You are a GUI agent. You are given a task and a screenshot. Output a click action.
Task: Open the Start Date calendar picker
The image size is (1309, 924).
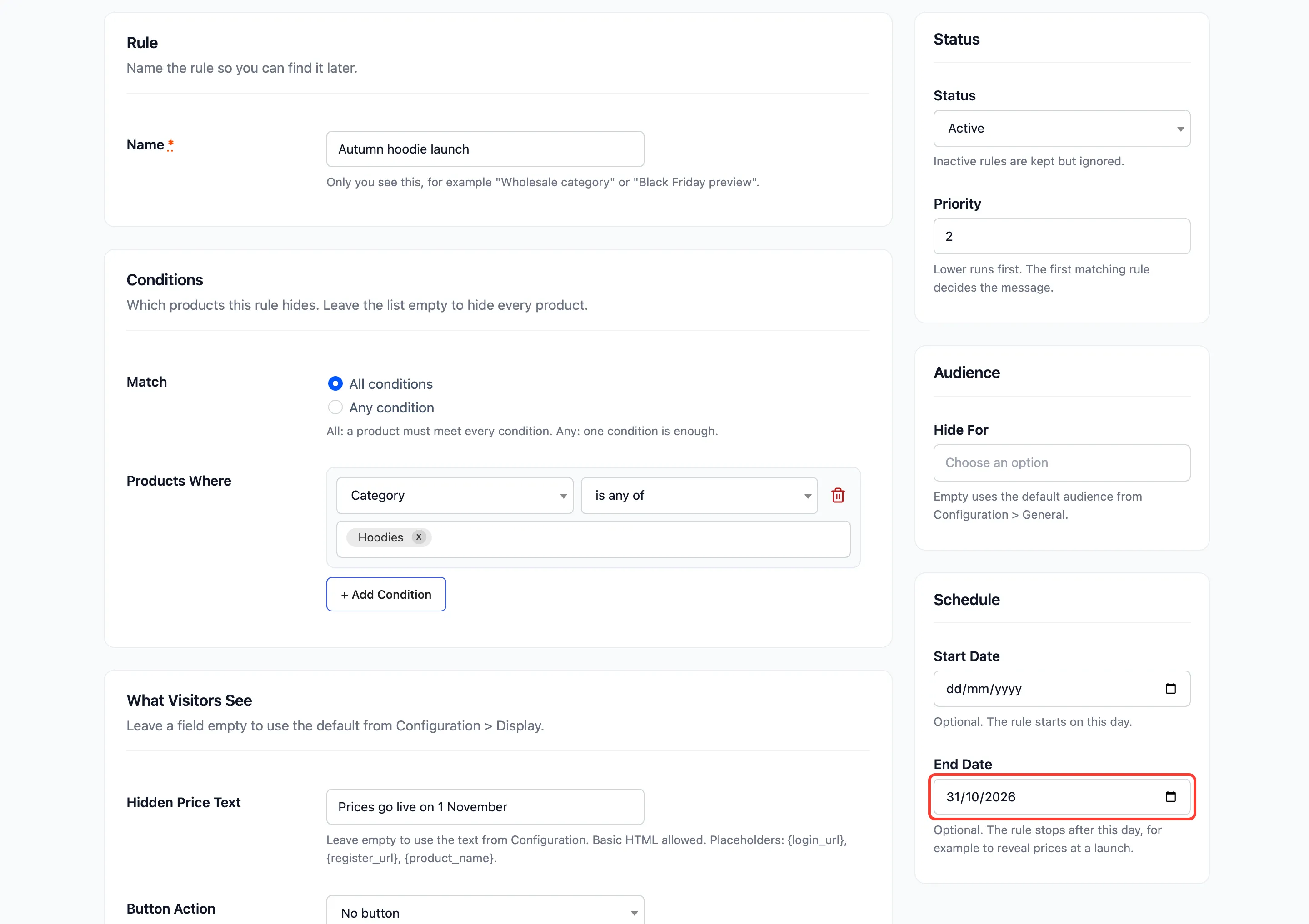pos(1170,688)
